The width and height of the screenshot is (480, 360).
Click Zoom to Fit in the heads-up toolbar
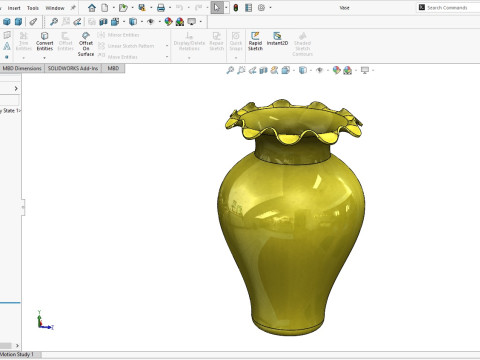[x=230, y=70]
